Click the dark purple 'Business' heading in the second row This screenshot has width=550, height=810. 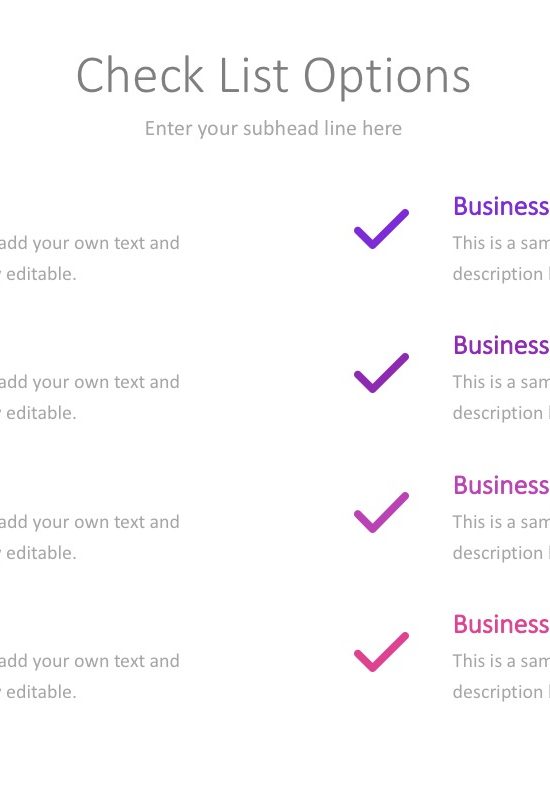click(501, 345)
